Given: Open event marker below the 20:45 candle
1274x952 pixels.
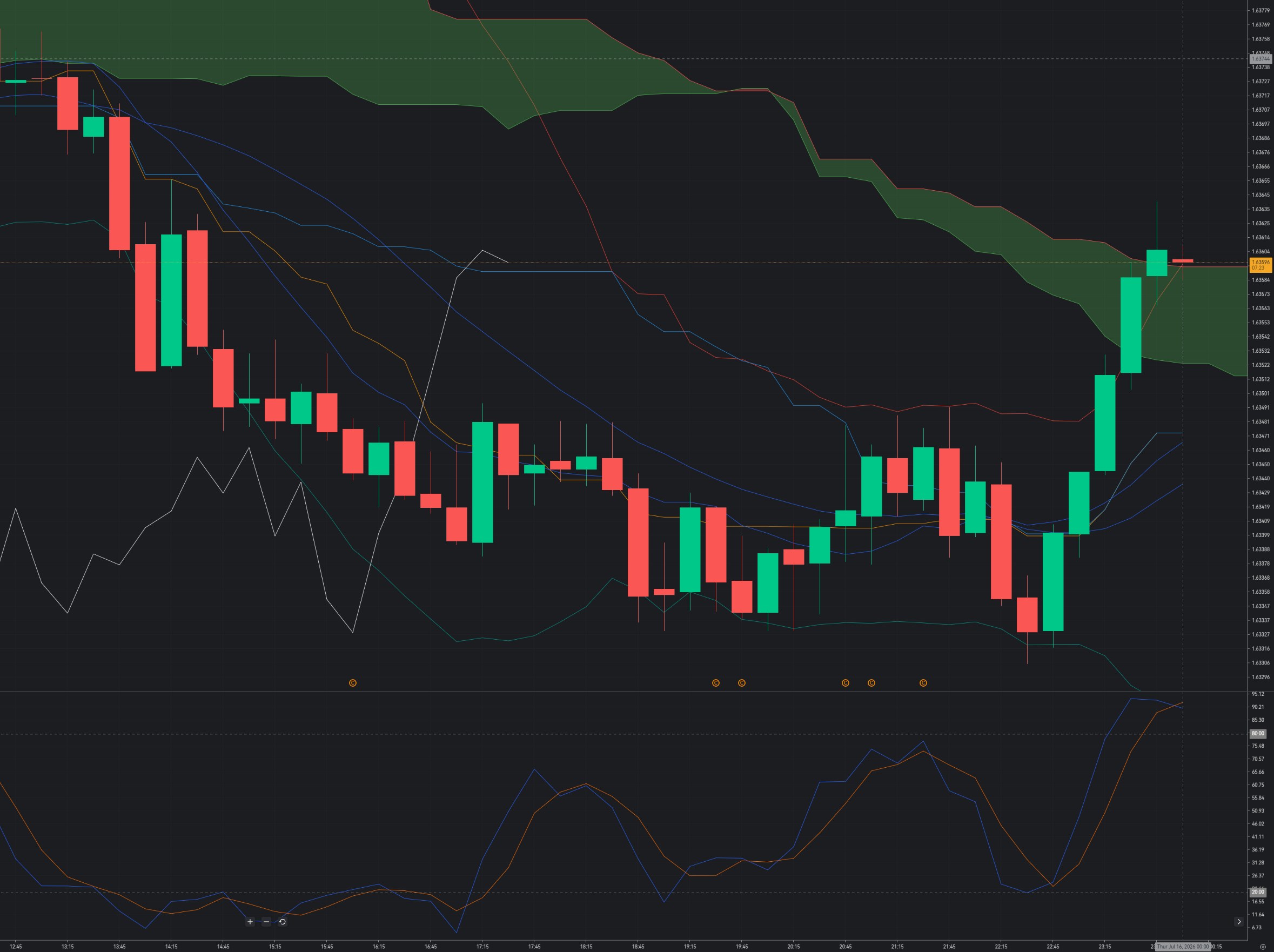Looking at the screenshot, I should click(x=846, y=683).
